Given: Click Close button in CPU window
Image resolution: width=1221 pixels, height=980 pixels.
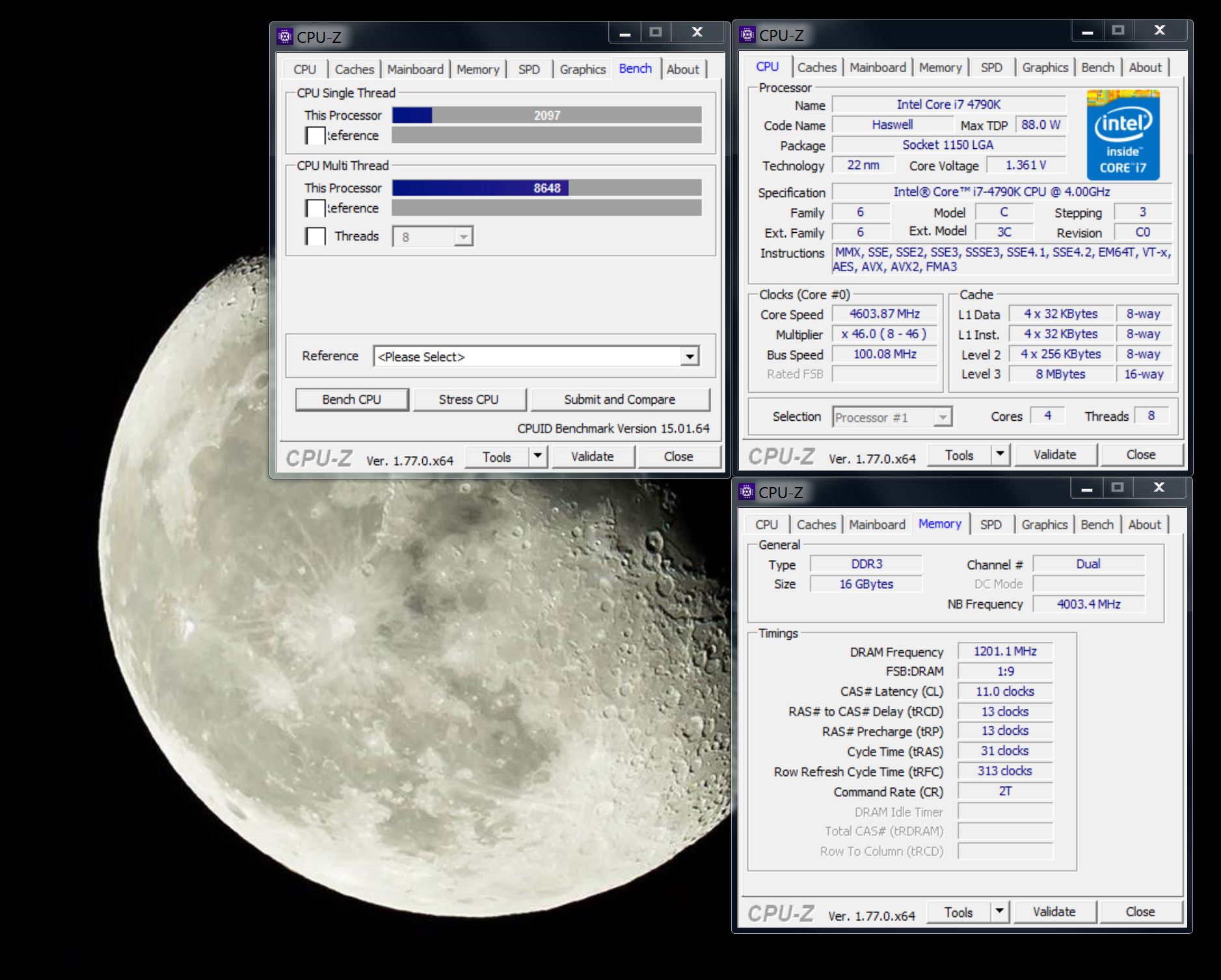Looking at the screenshot, I should coord(1141,455).
